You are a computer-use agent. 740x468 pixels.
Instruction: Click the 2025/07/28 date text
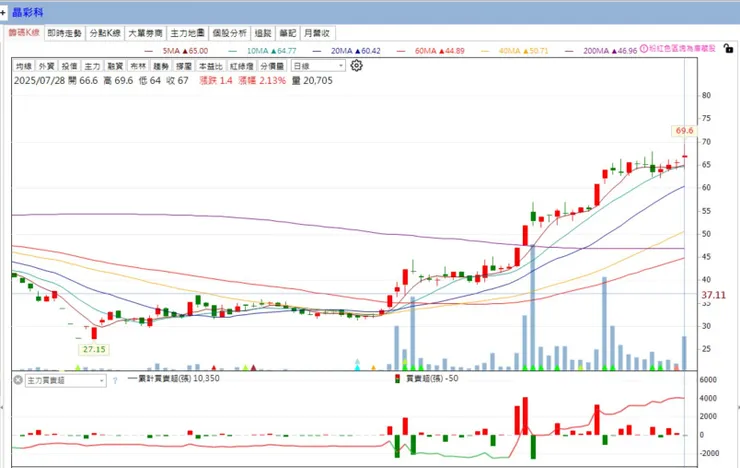(40, 81)
